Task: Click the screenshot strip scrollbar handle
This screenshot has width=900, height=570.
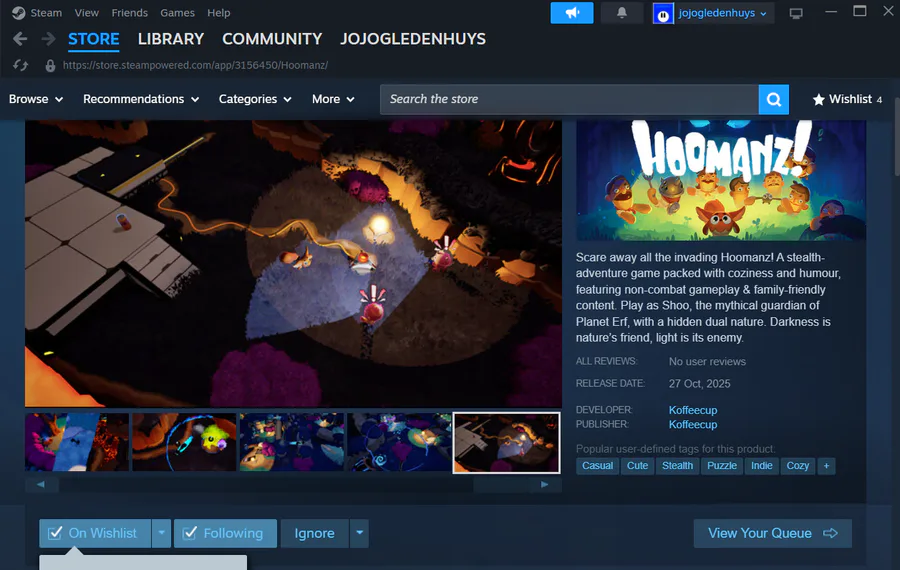Action: [500, 484]
